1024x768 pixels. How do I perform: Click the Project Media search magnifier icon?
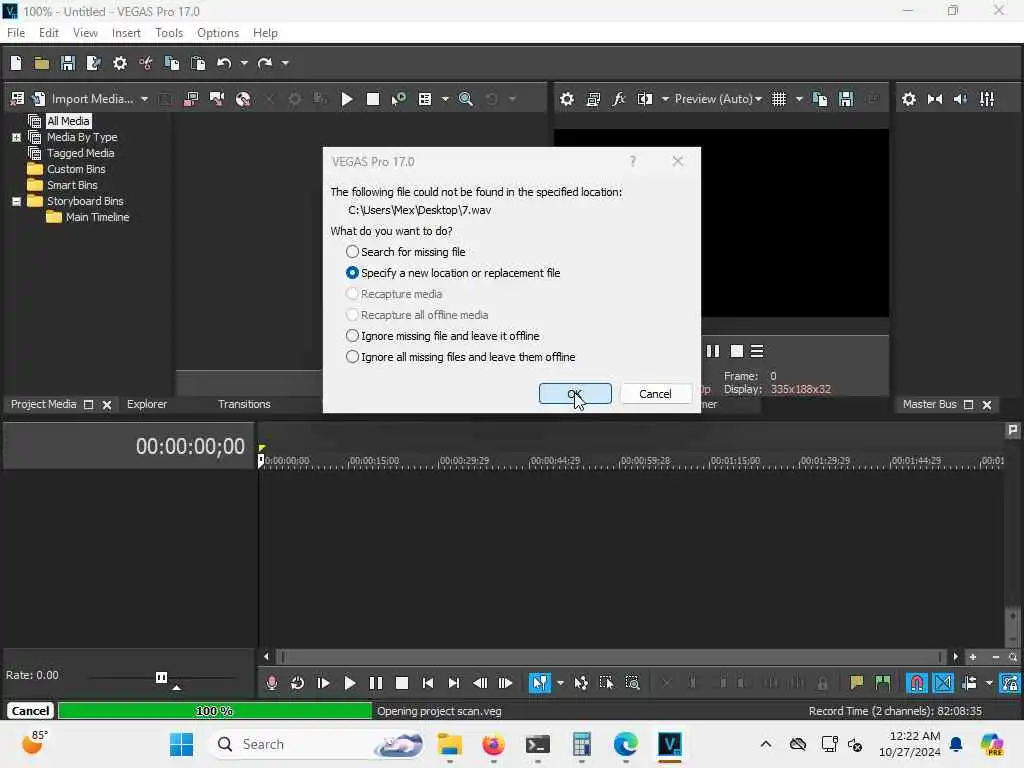coord(466,99)
